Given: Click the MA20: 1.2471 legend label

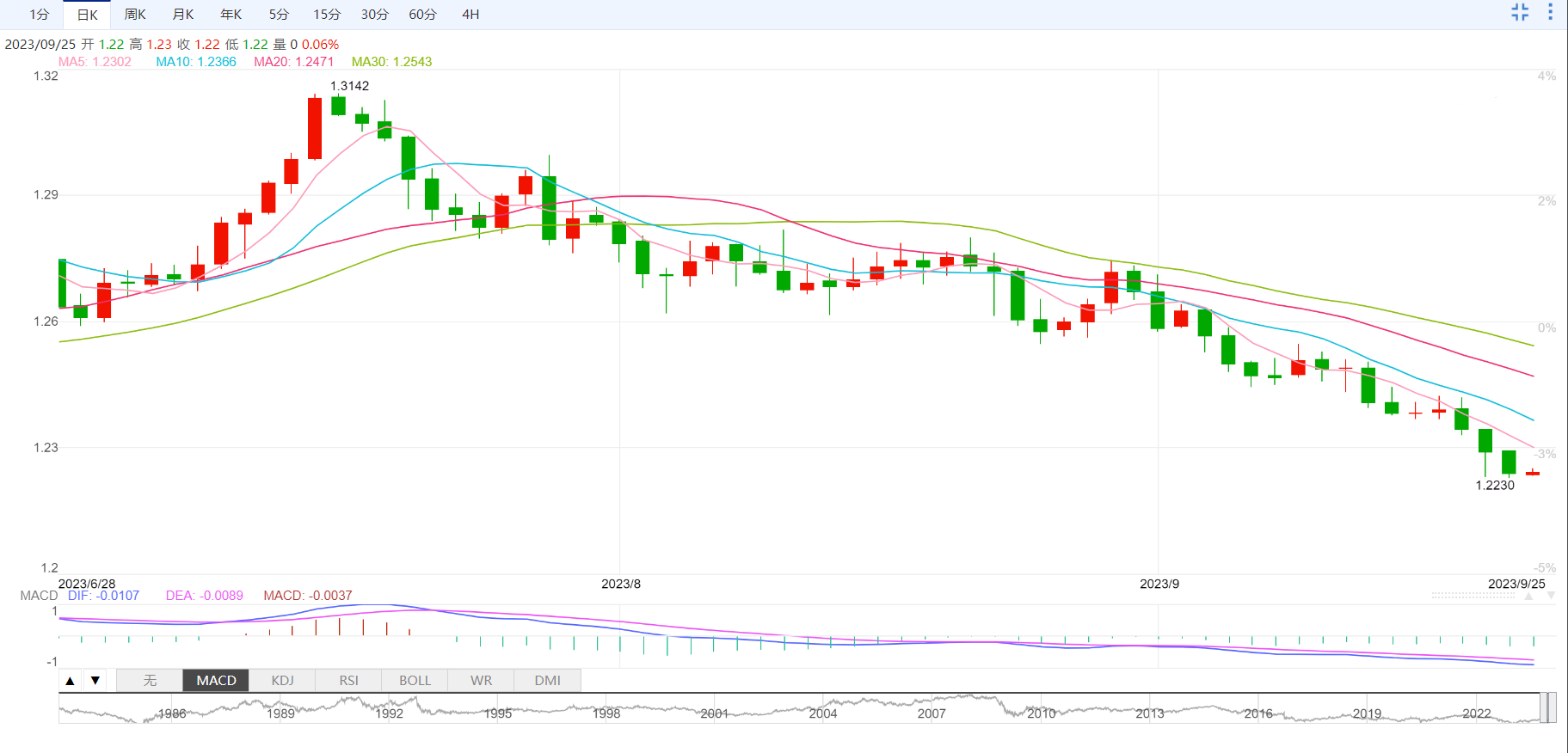Looking at the screenshot, I should pyautogui.click(x=293, y=62).
